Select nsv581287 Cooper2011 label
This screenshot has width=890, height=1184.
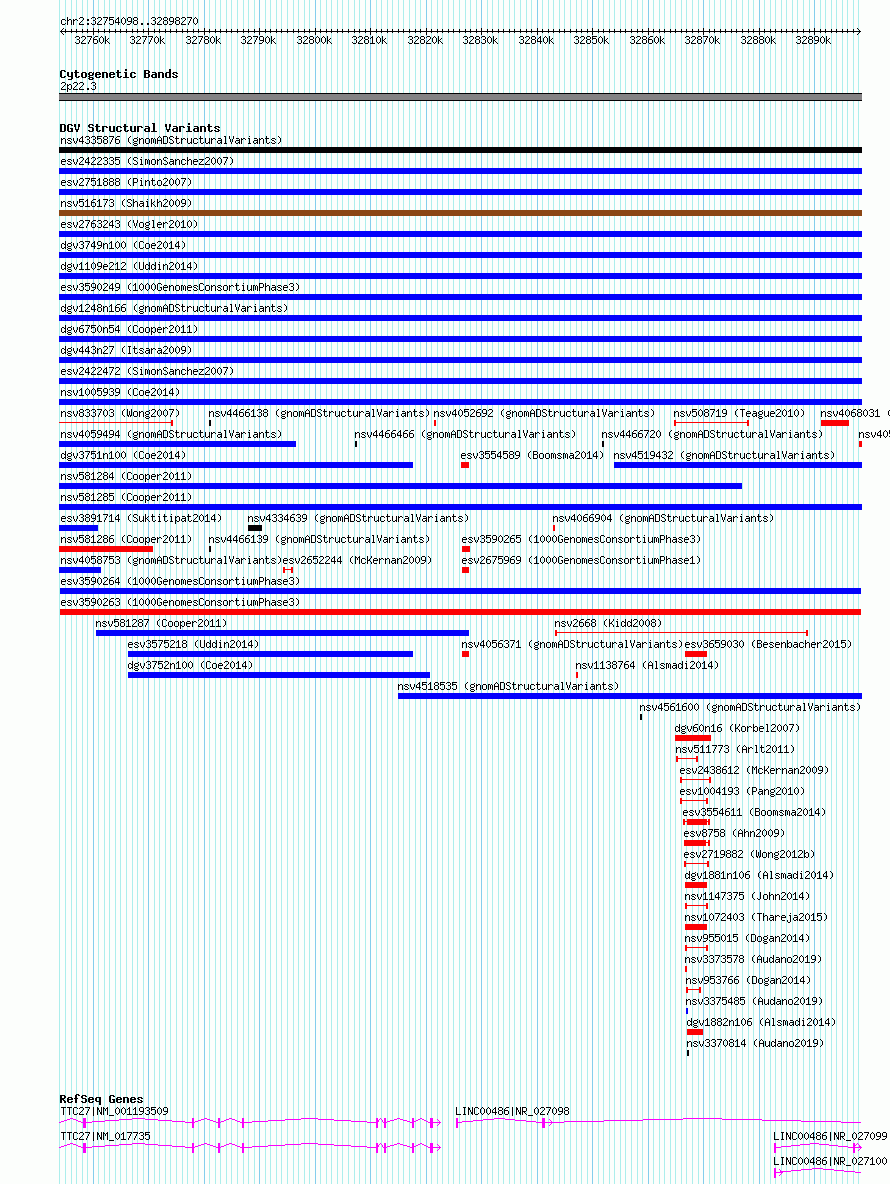[x=161, y=624]
